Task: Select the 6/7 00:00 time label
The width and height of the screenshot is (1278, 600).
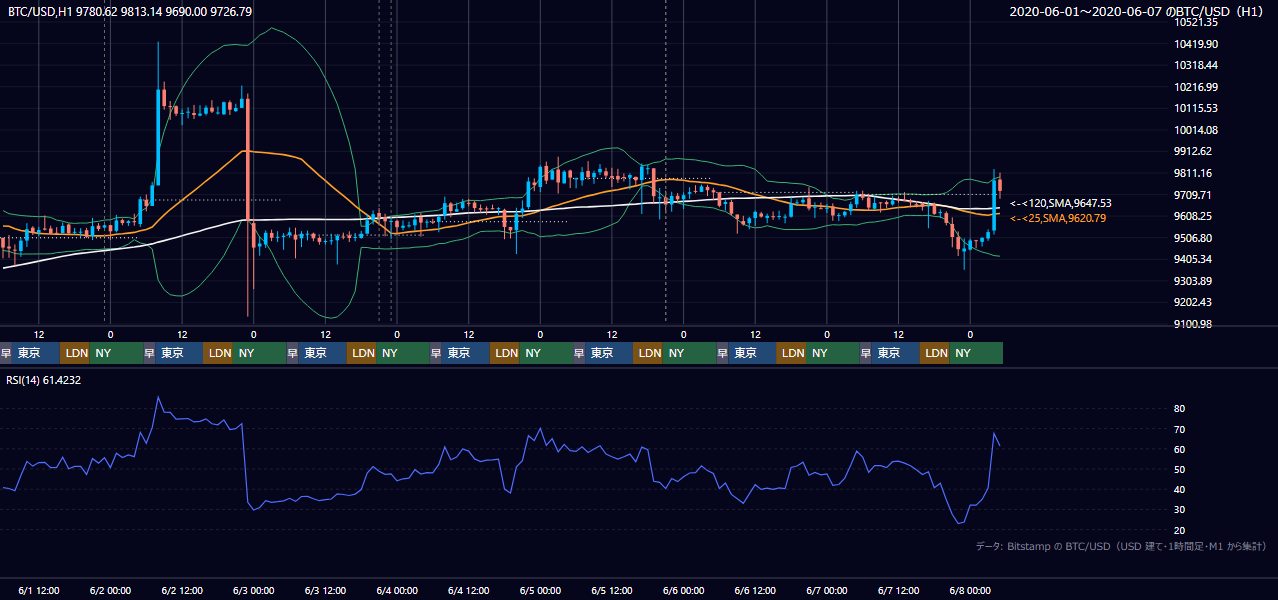Action: pyautogui.click(x=827, y=591)
